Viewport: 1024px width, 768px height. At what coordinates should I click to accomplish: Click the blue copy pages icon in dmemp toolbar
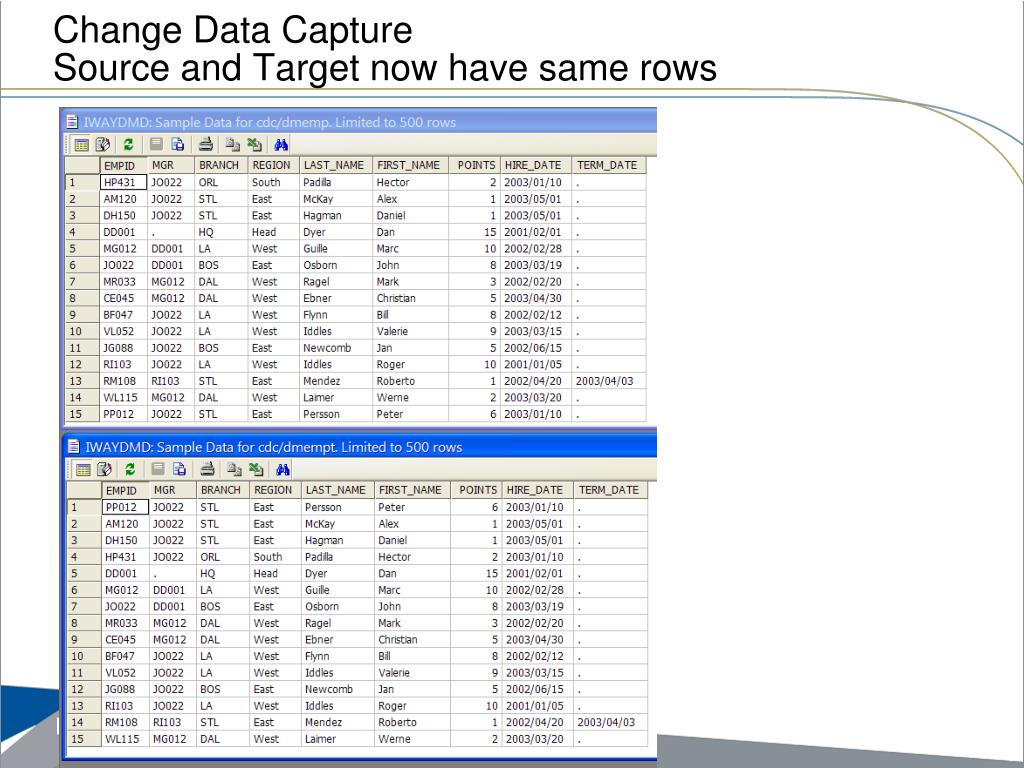178,145
